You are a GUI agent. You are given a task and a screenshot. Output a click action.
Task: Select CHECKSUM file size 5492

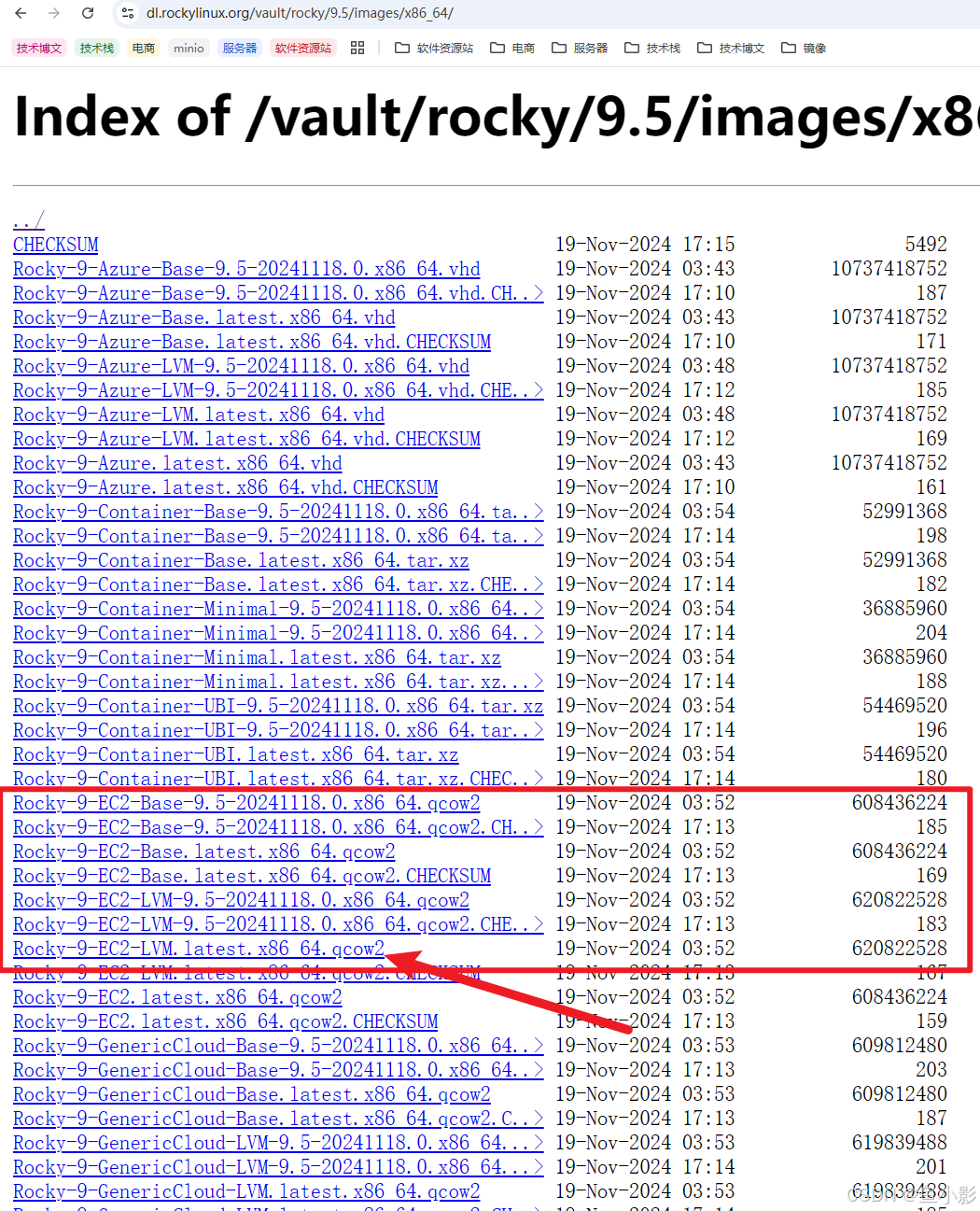coord(926,245)
